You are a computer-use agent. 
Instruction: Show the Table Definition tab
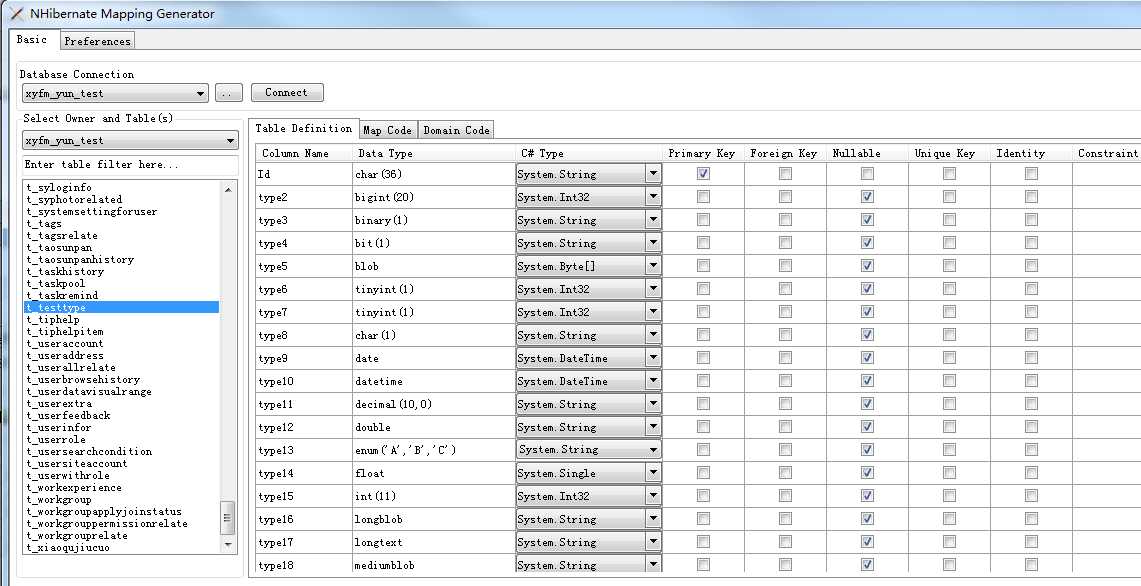pyautogui.click(x=303, y=128)
